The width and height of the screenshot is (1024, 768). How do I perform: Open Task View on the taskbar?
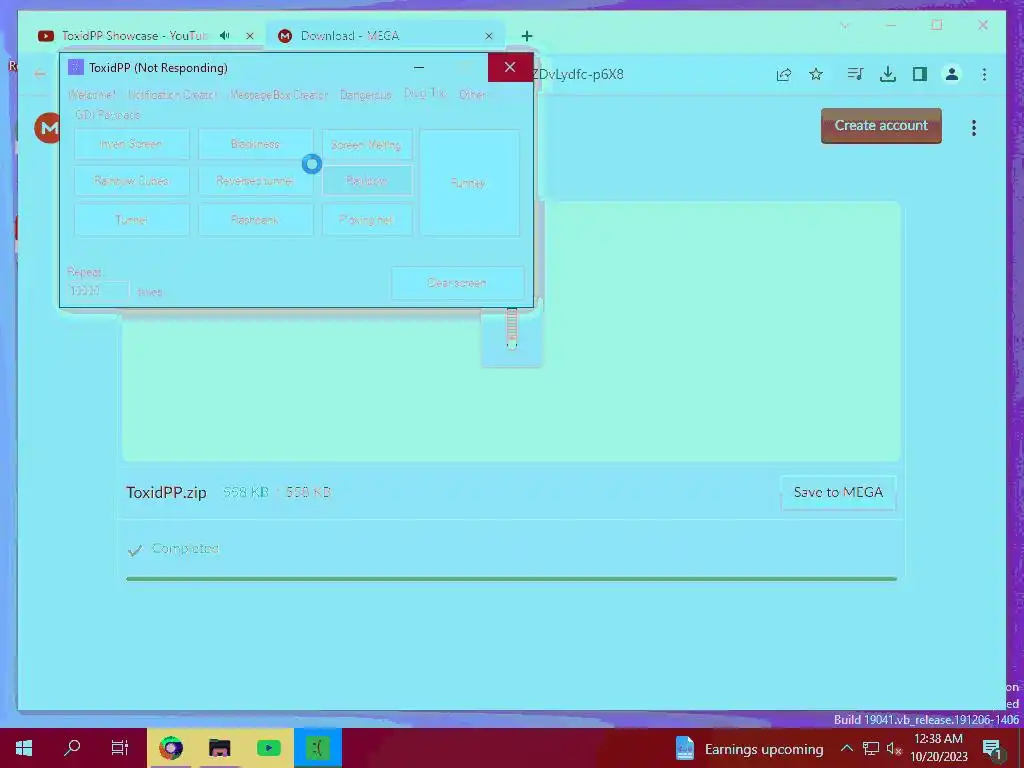click(120, 748)
